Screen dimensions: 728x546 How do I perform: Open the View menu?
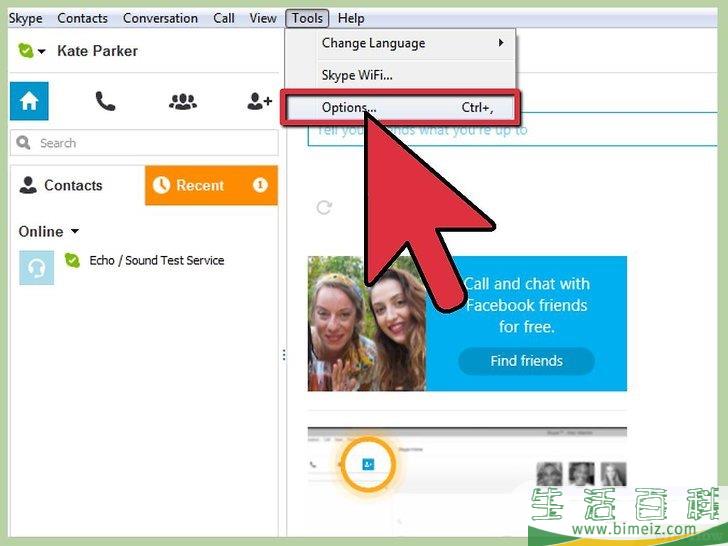(x=263, y=19)
